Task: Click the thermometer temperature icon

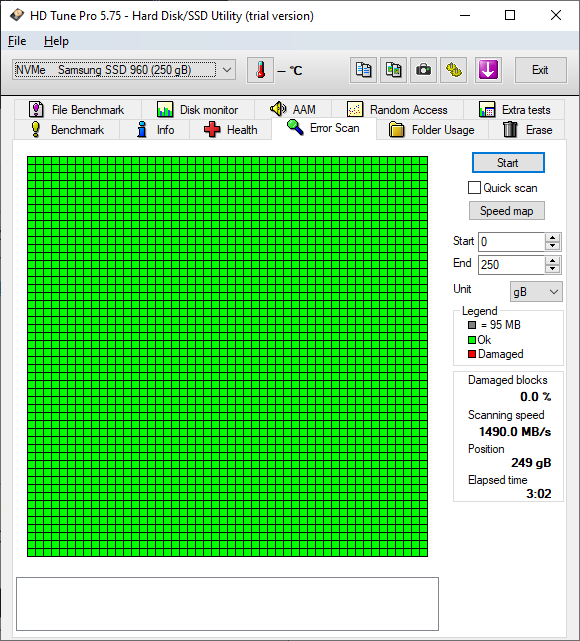Action: coord(260,70)
